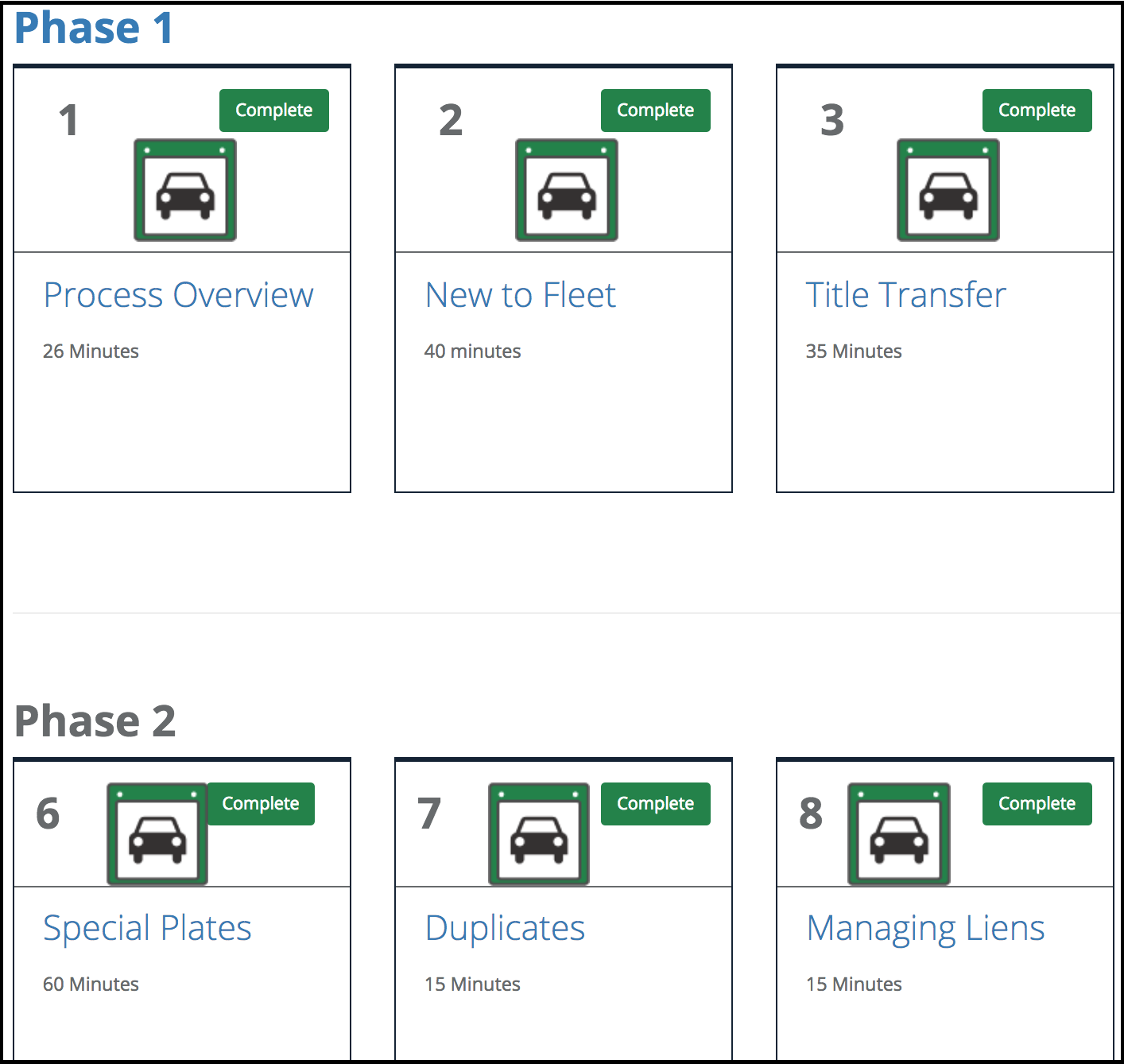Viewport: 1124px width, 1064px height.
Task: Select the car icon in Special Plates card
Action: 157,834
